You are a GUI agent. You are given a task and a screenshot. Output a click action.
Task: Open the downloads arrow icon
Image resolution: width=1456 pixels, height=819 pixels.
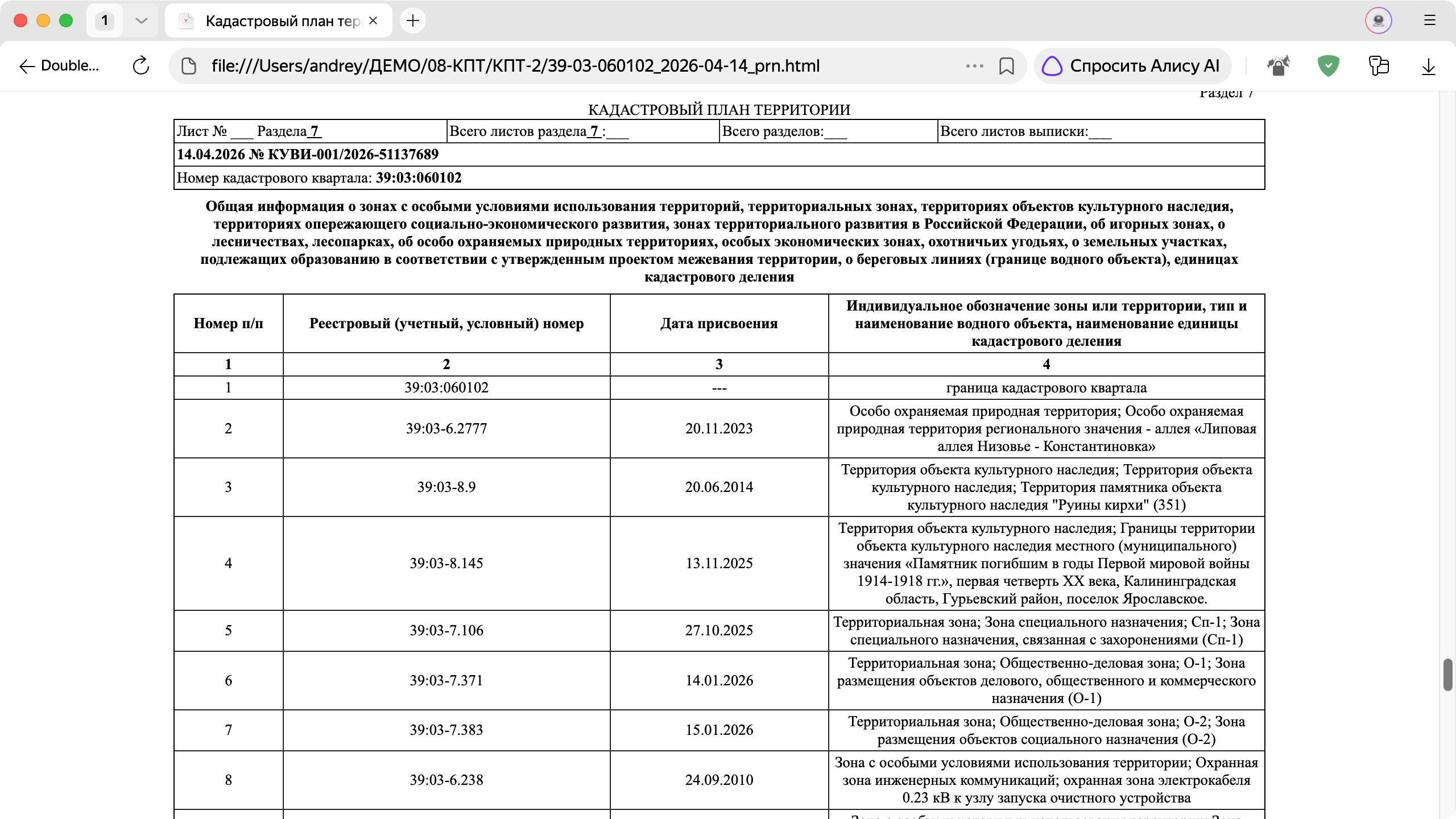coord(1428,66)
